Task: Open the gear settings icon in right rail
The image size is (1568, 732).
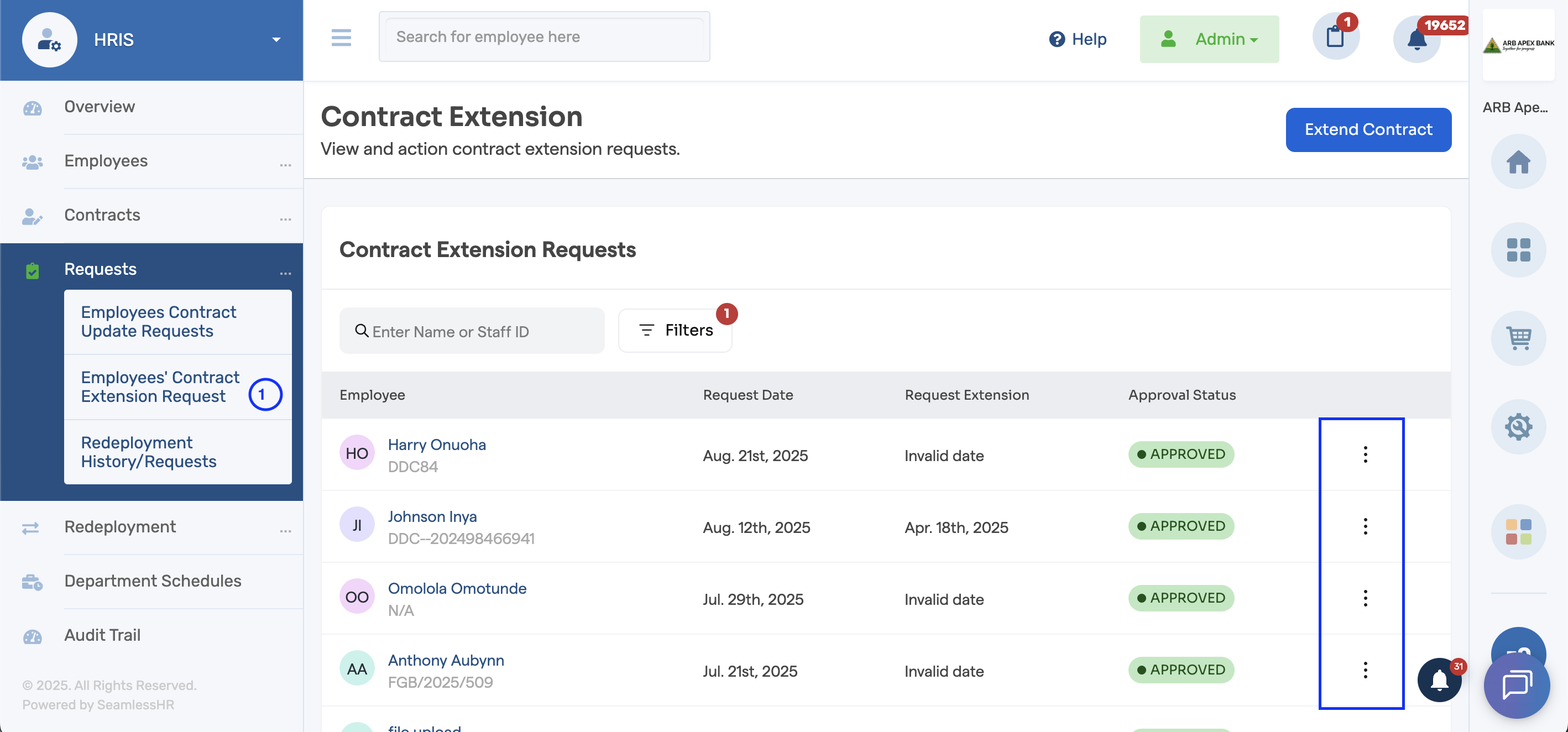Action: pyautogui.click(x=1518, y=427)
